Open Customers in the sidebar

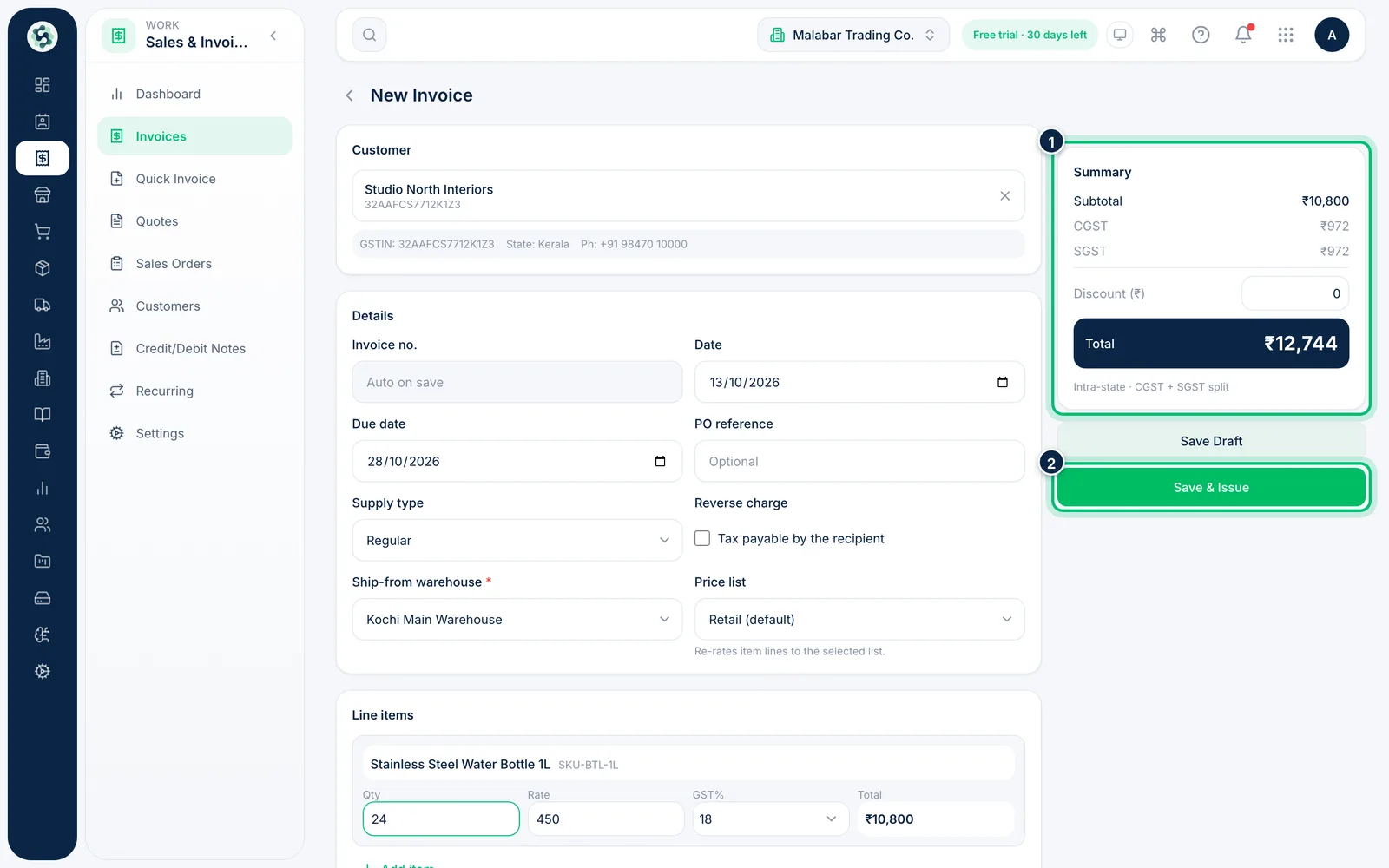[194, 306]
